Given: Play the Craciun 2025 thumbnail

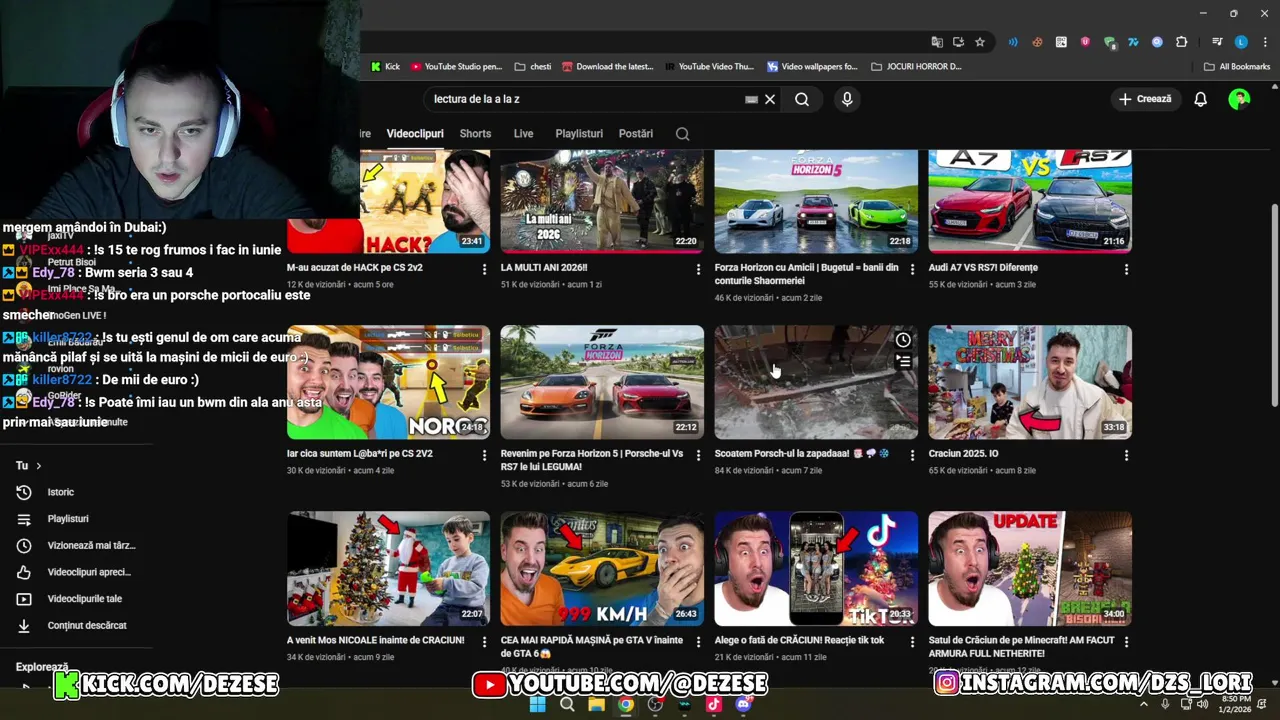Looking at the screenshot, I should (1030, 382).
